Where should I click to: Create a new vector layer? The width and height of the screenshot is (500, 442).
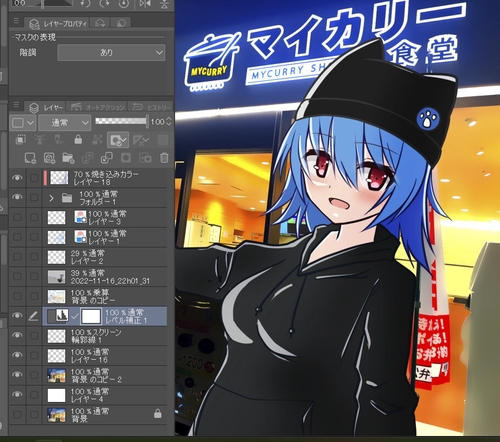point(49,158)
